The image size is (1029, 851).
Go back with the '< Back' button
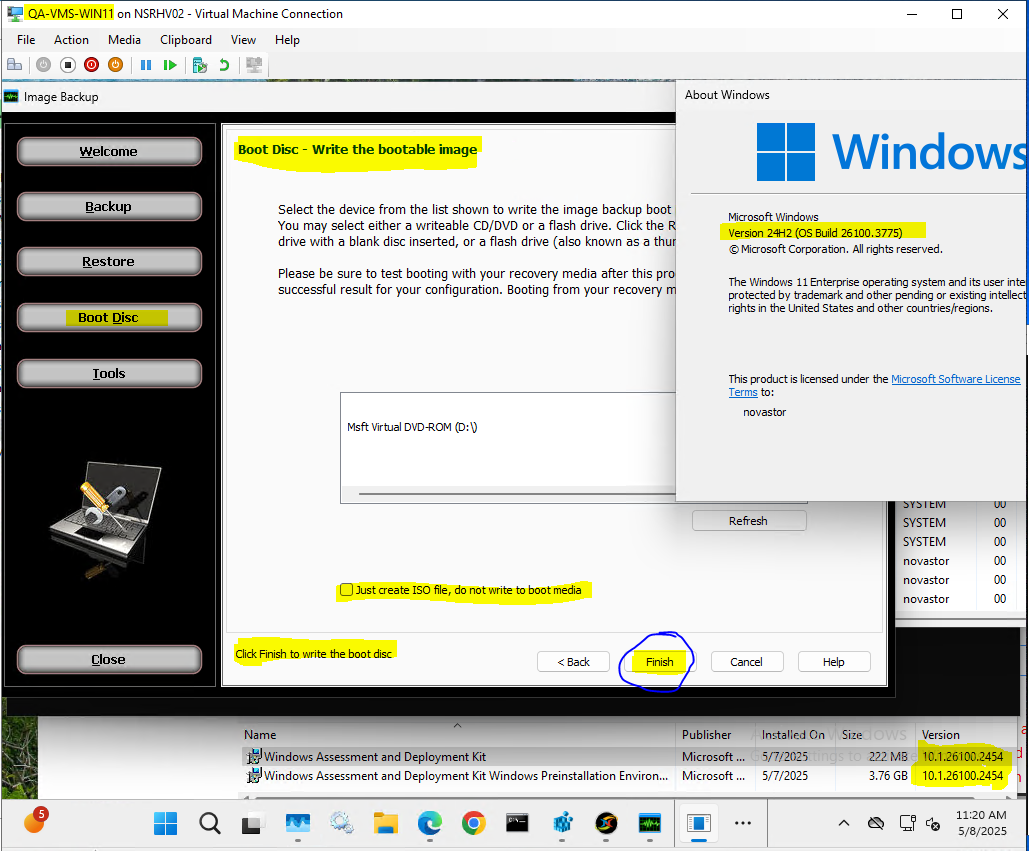point(574,662)
